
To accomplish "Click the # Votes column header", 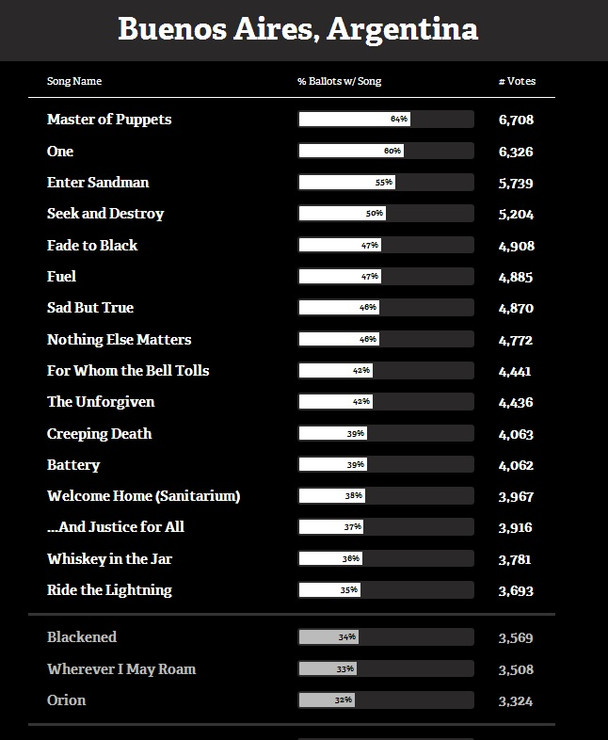I will point(517,81).
